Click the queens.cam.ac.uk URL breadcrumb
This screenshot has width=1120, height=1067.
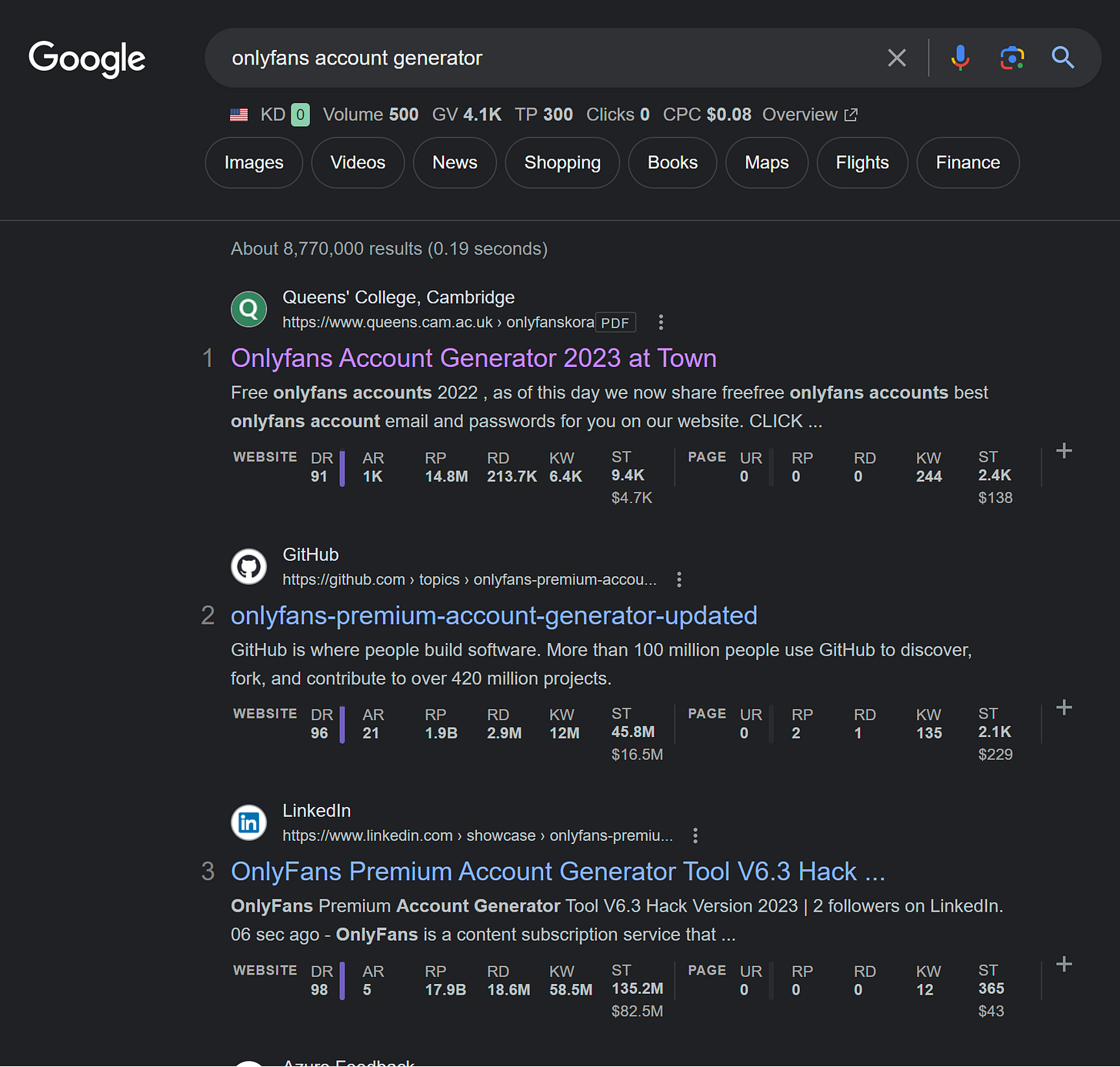(438, 323)
